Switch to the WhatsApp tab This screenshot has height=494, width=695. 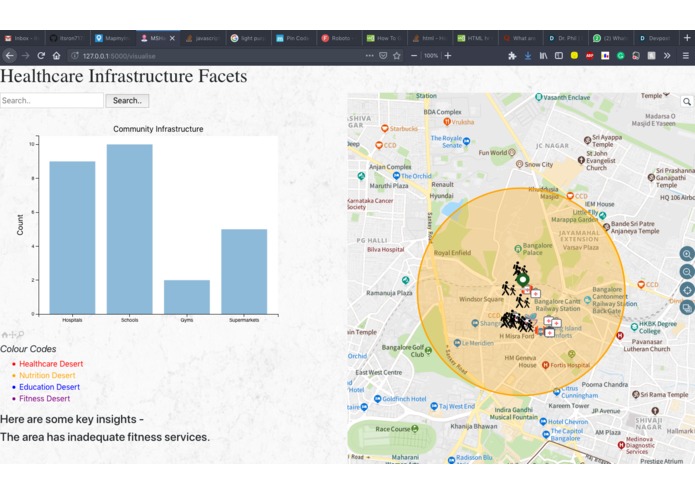pyautogui.click(x=610, y=39)
